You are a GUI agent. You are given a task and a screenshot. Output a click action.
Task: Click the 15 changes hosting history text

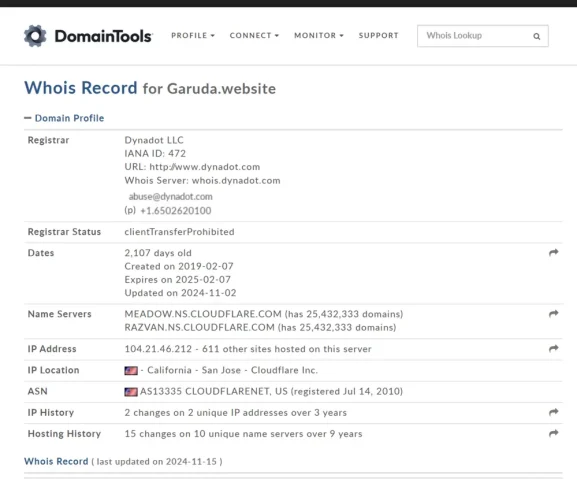(243, 434)
